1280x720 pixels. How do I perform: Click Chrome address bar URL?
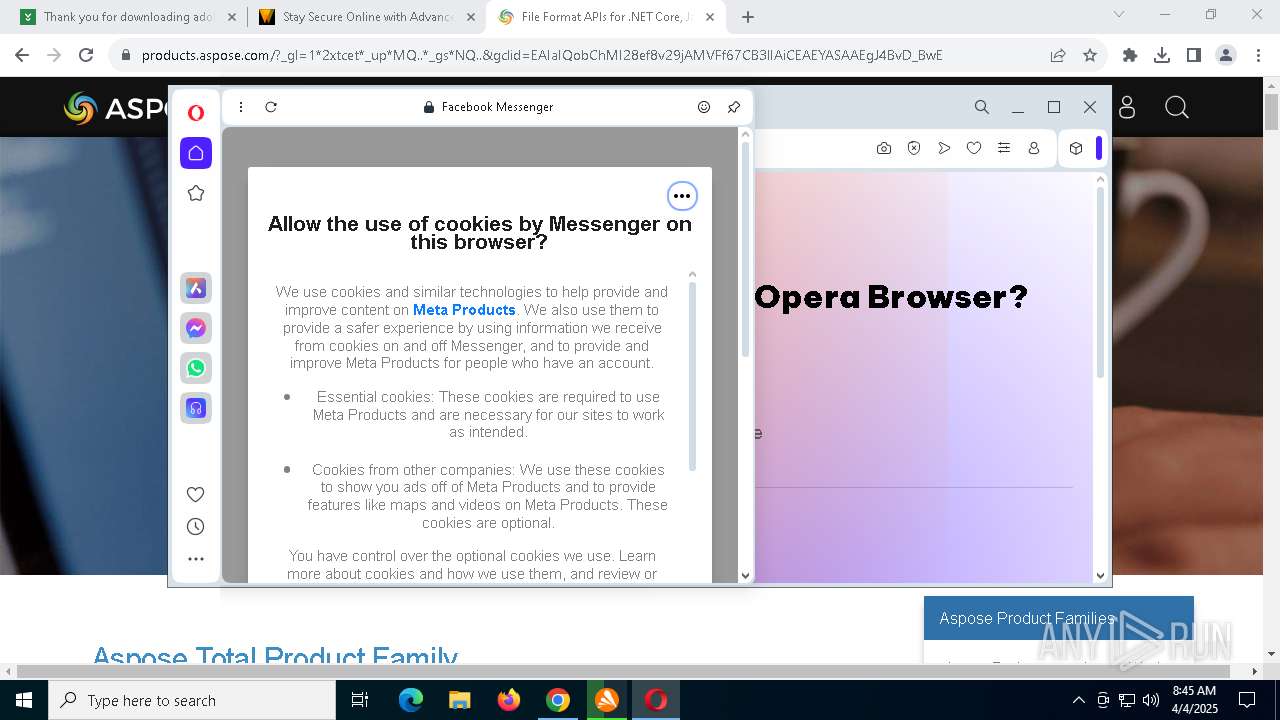(542, 55)
